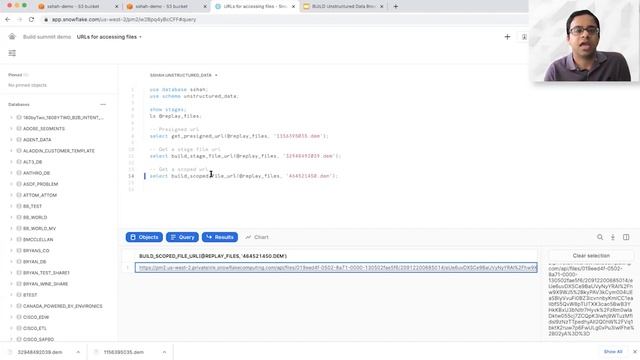Expand the ANTHRO_DE database

(11, 173)
